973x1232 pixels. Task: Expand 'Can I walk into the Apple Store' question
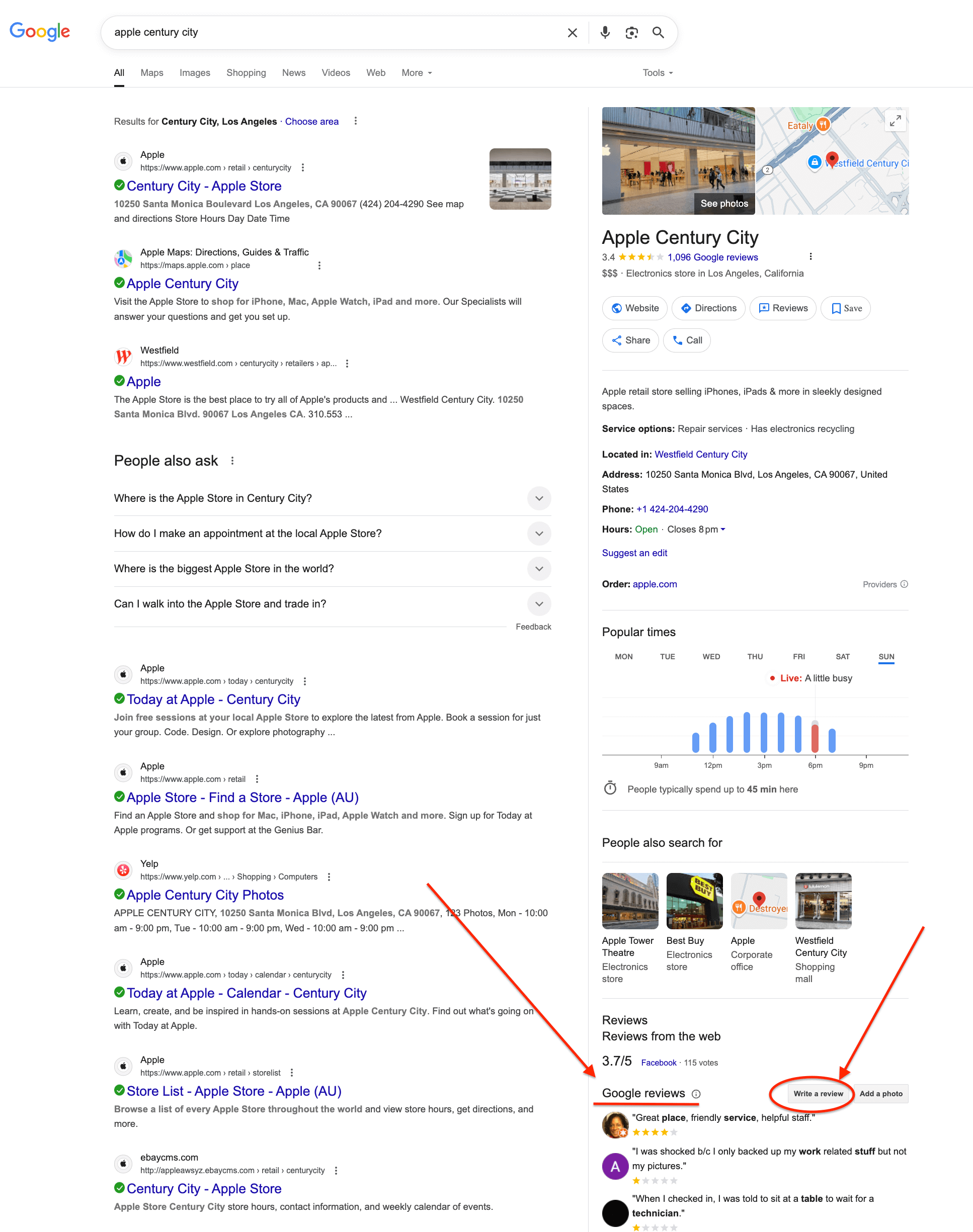[539, 603]
